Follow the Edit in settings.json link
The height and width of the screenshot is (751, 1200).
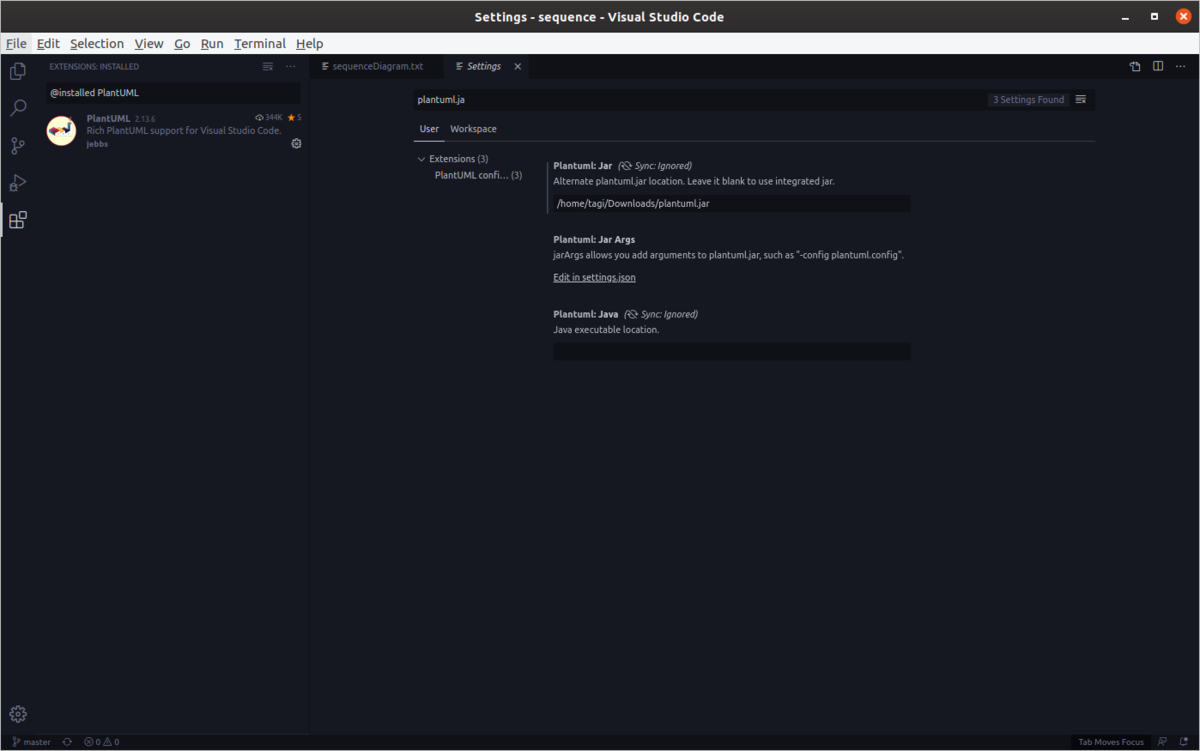click(594, 277)
